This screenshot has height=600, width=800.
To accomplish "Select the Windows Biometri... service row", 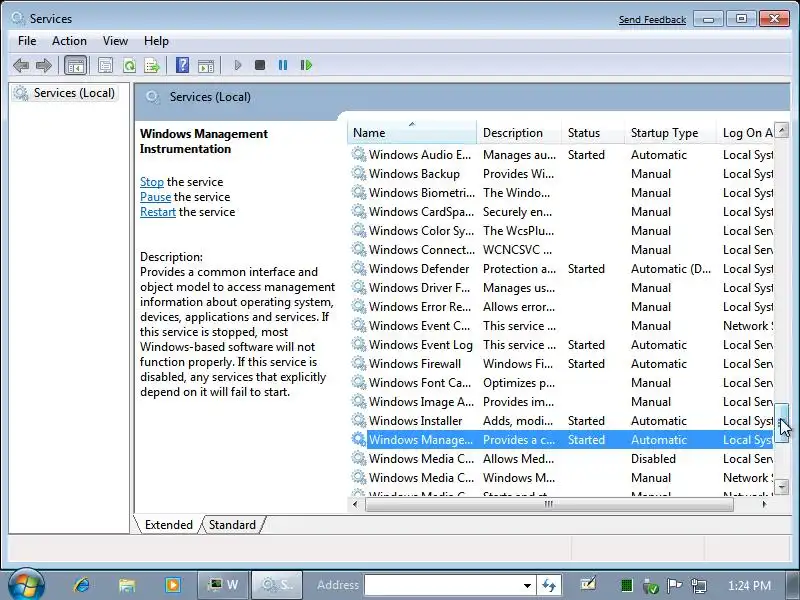I will [x=561, y=193].
